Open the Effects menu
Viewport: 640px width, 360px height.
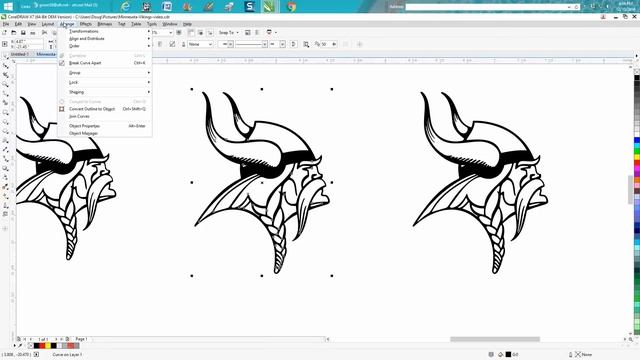pyautogui.click(x=86, y=24)
